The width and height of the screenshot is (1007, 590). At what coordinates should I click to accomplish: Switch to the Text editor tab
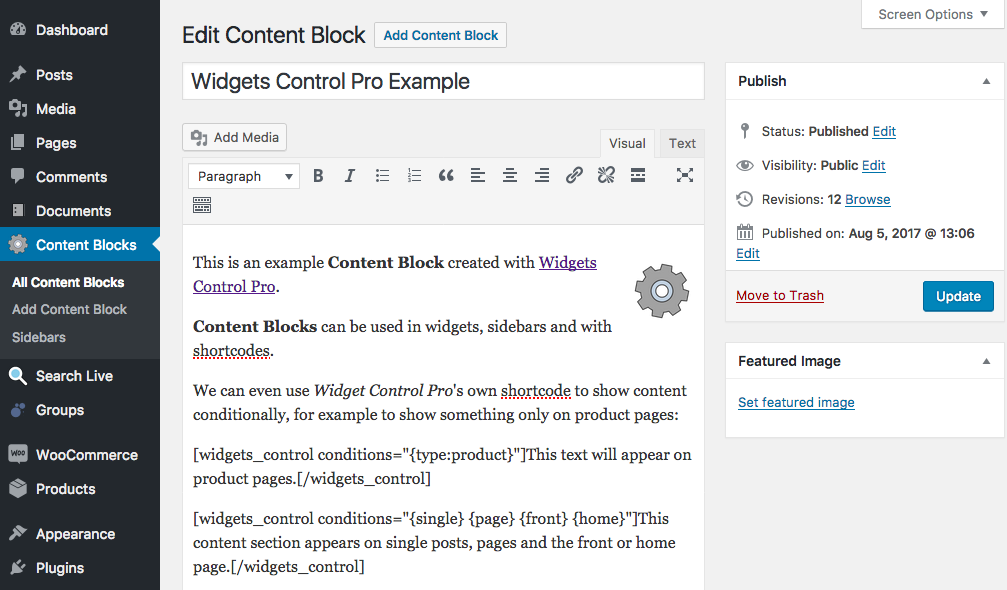pyautogui.click(x=682, y=143)
